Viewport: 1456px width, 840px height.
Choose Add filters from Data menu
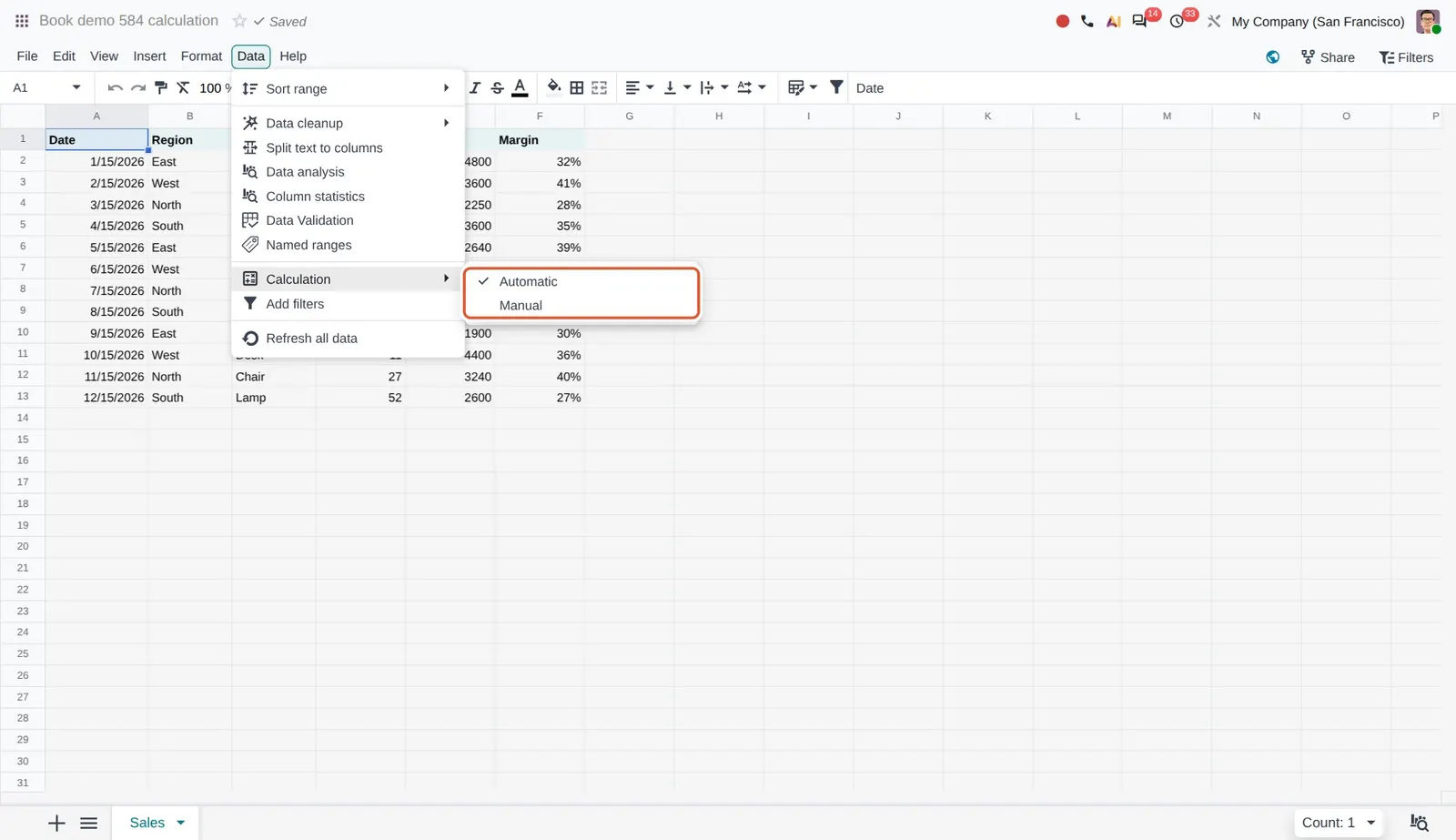[x=348, y=304]
